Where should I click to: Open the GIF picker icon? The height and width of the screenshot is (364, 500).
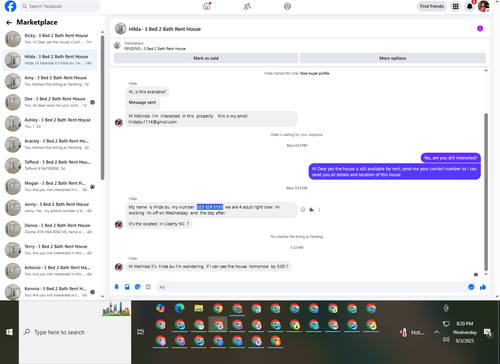pyautogui.click(x=148, y=287)
